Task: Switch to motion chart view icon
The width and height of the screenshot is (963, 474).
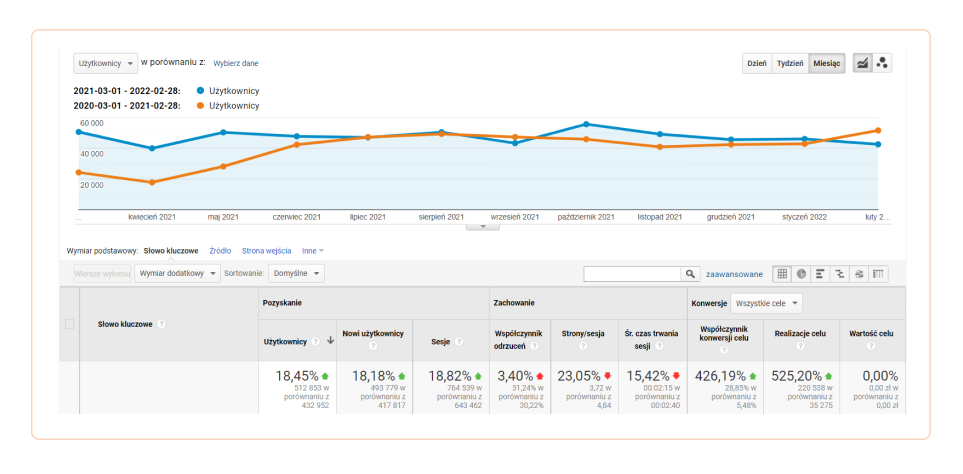Action: coord(882,63)
